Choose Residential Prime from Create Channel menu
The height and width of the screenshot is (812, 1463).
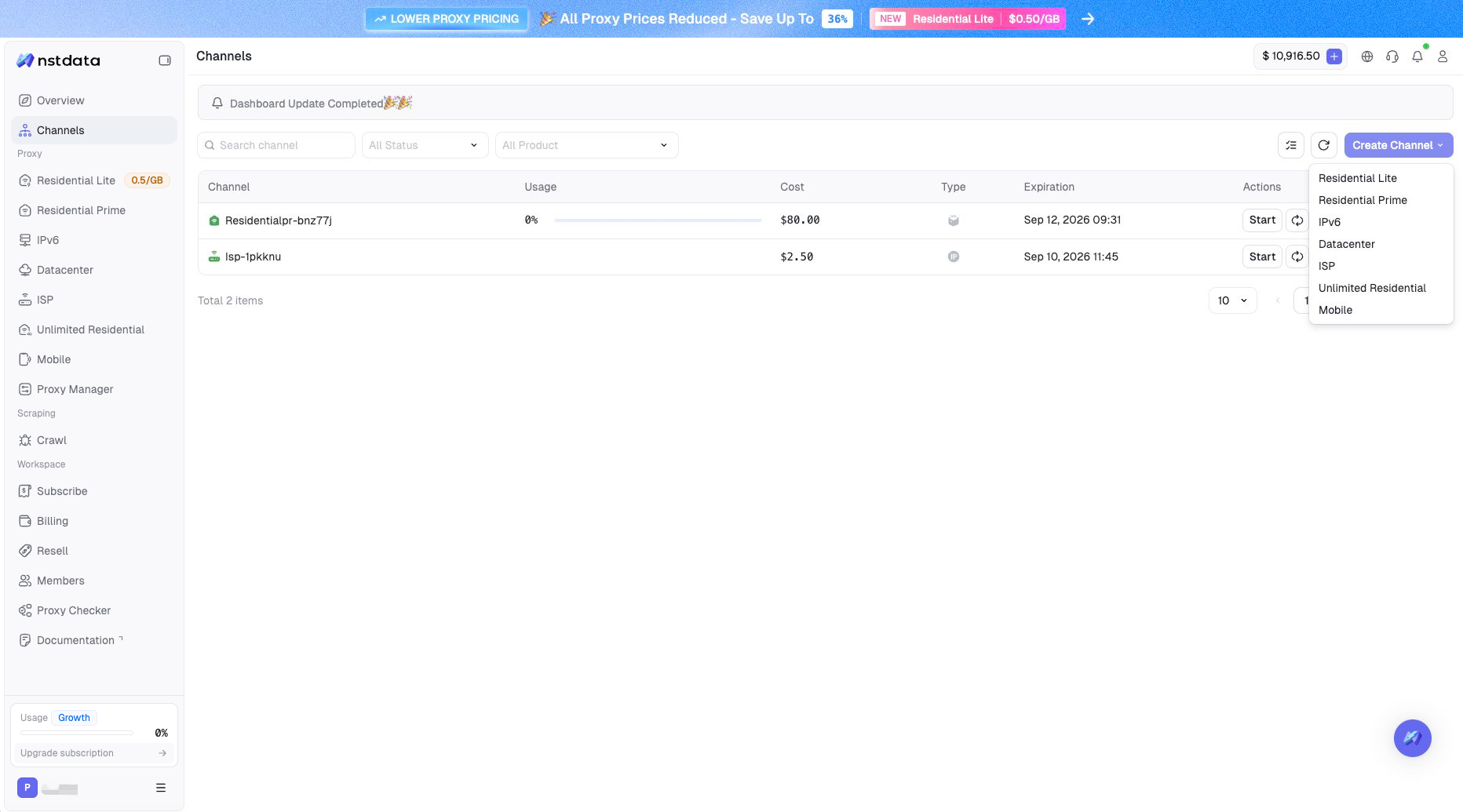(x=1381, y=200)
